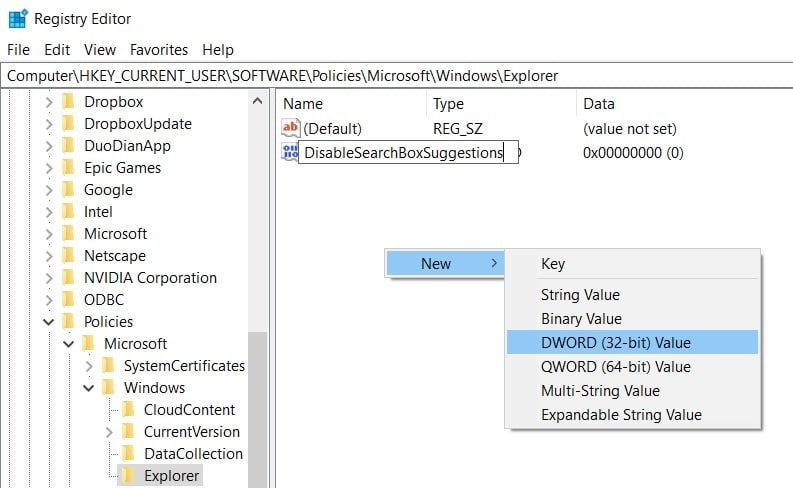The height and width of the screenshot is (488, 793).
Task: Click the Name column header
Action: tap(303, 103)
